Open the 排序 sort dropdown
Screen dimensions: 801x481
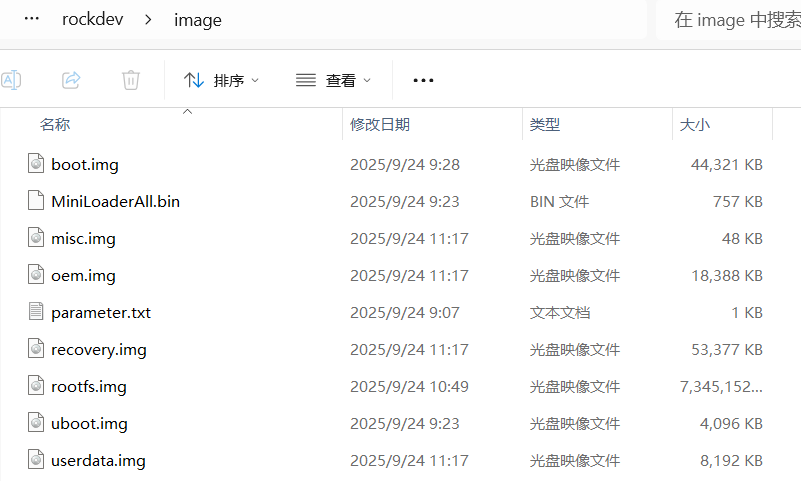(x=222, y=80)
